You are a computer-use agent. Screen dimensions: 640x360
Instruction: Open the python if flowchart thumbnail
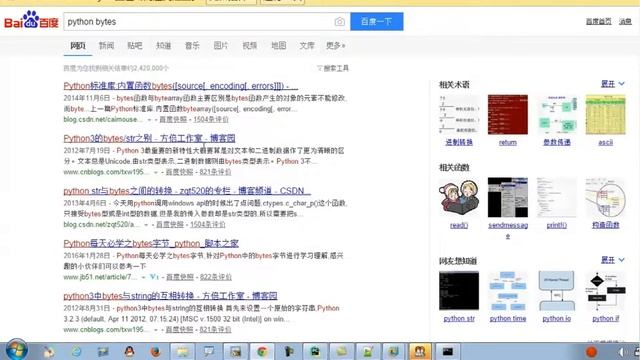(x=605, y=291)
